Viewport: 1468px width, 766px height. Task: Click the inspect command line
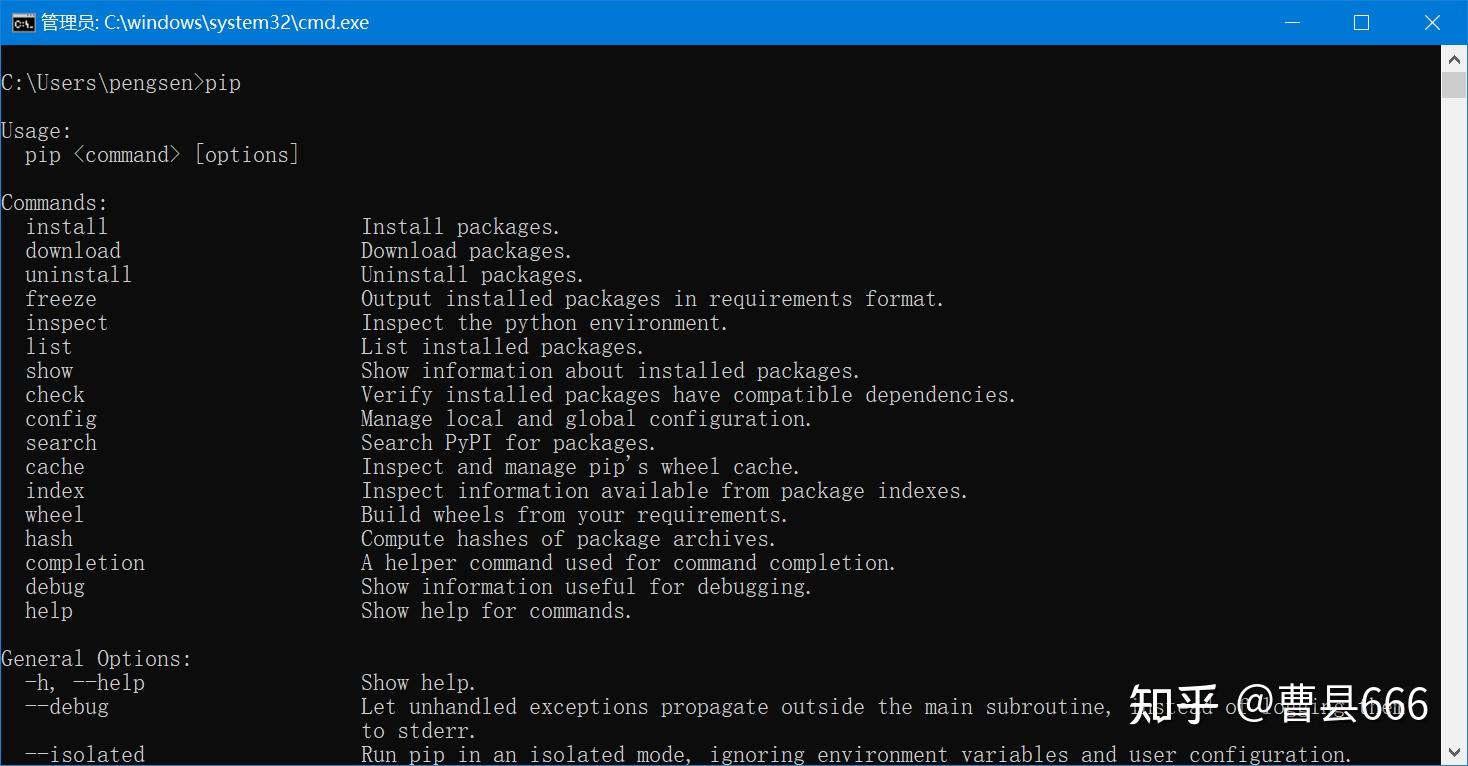pos(66,322)
